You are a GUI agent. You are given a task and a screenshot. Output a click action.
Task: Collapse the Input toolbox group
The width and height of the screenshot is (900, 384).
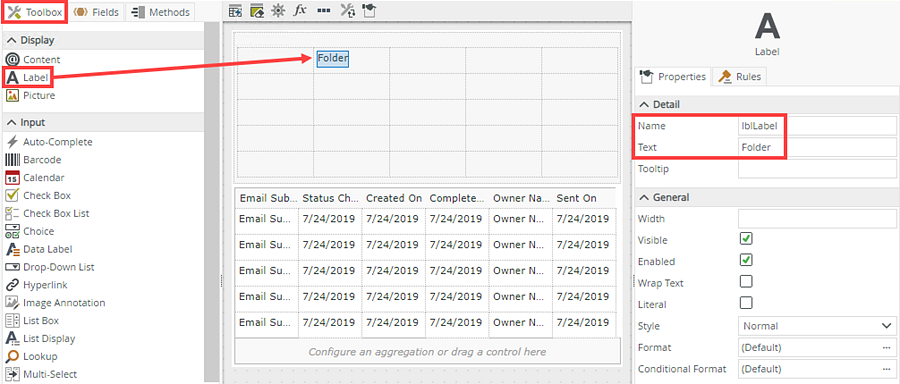tap(11, 122)
